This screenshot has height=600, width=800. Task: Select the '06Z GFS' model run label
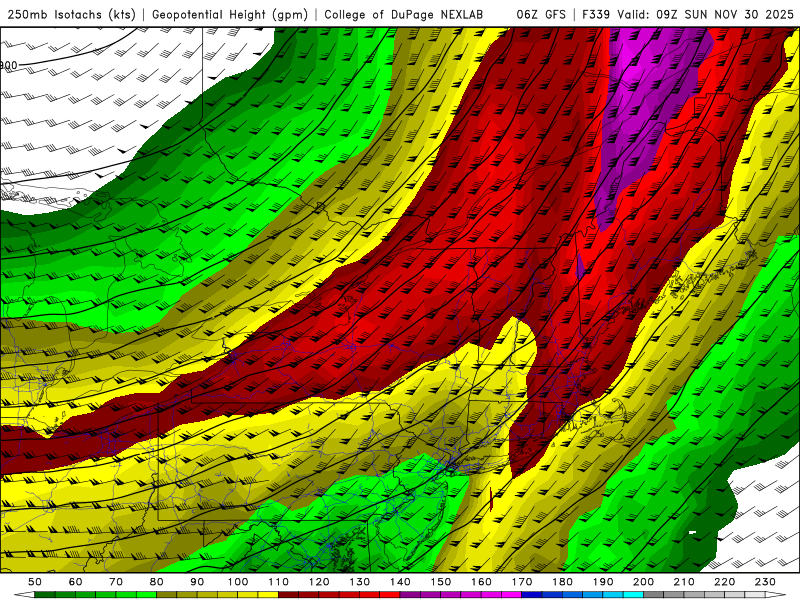(541, 15)
